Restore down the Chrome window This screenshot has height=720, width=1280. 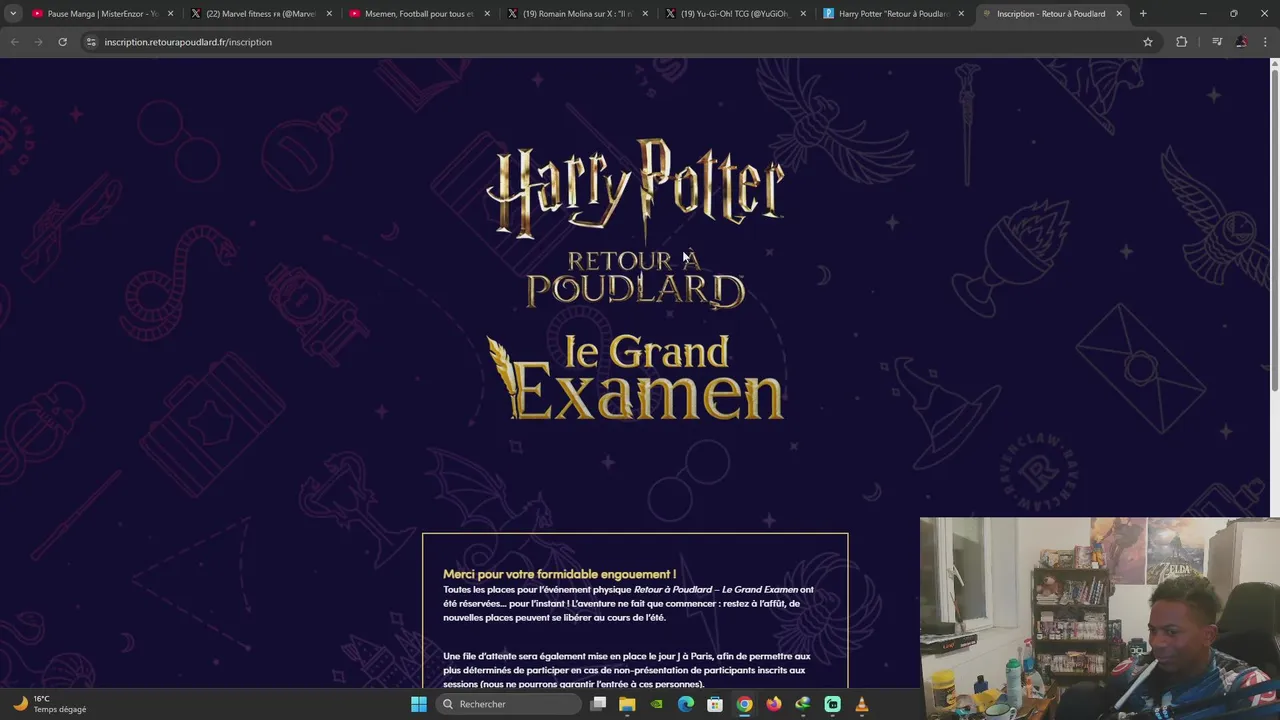click(x=1234, y=14)
